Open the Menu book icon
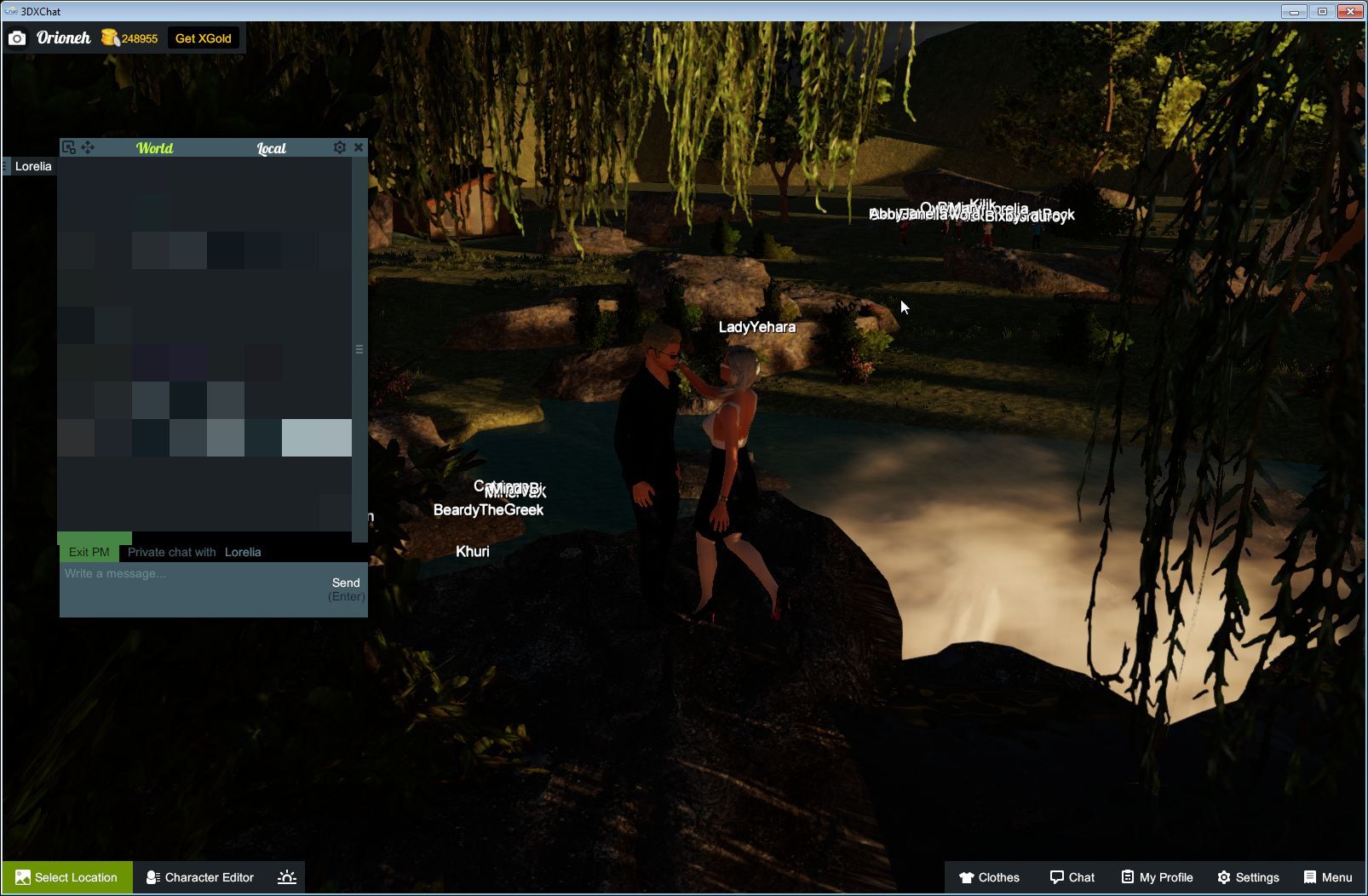Viewport: 1368px width, 896px height. (x=1308, y=877)
